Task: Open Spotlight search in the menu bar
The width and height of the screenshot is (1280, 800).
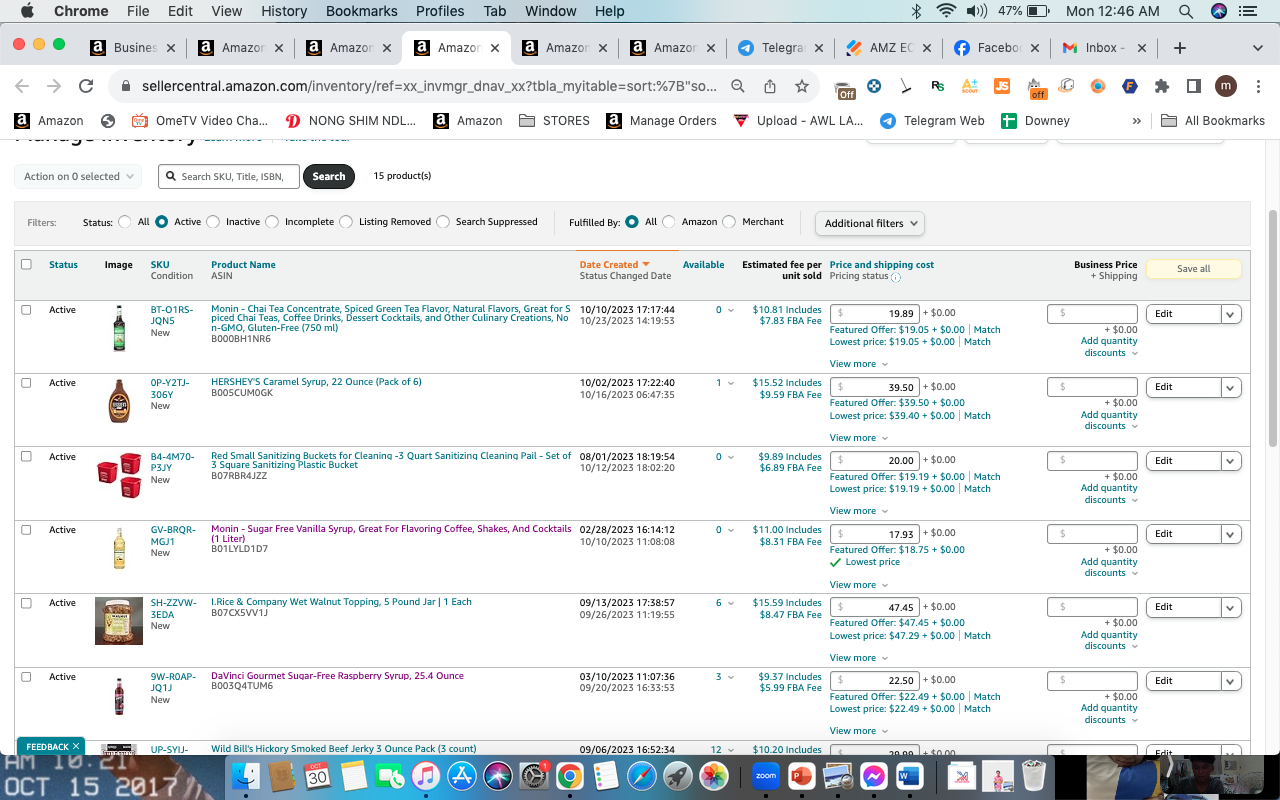Action: [1186, 11]
